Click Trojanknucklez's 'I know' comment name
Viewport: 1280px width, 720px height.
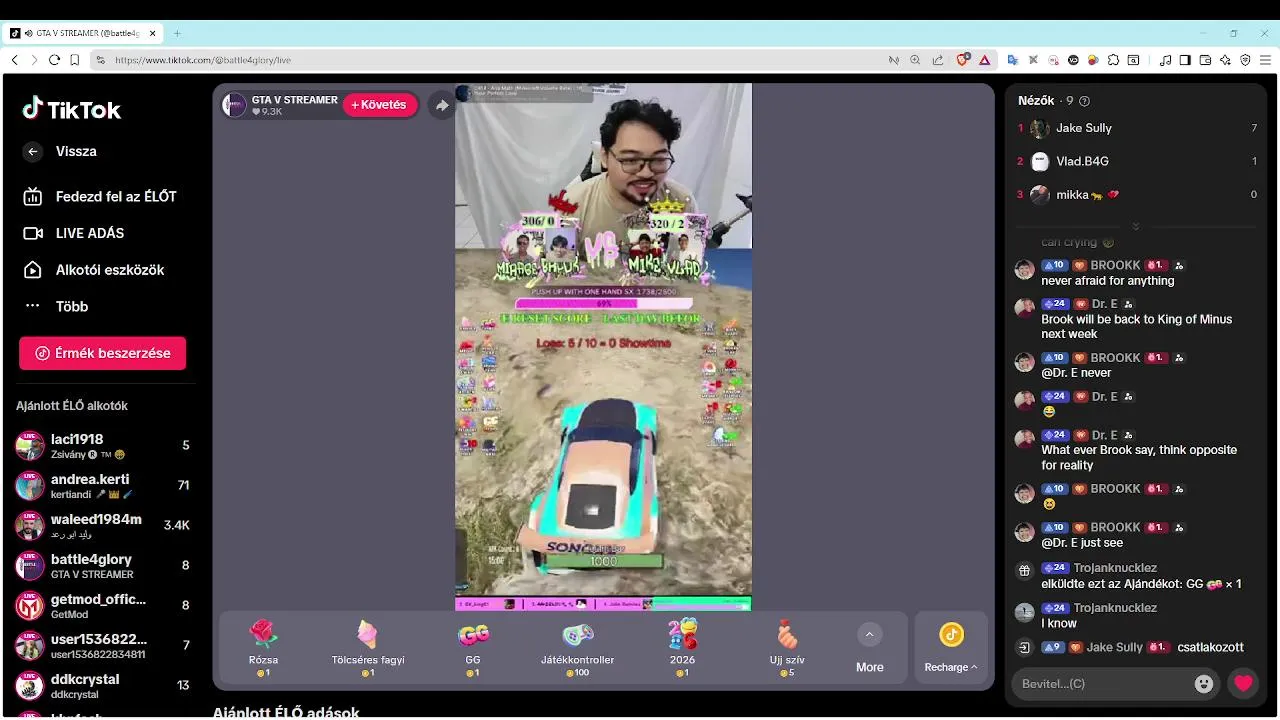pos(1116,608)
